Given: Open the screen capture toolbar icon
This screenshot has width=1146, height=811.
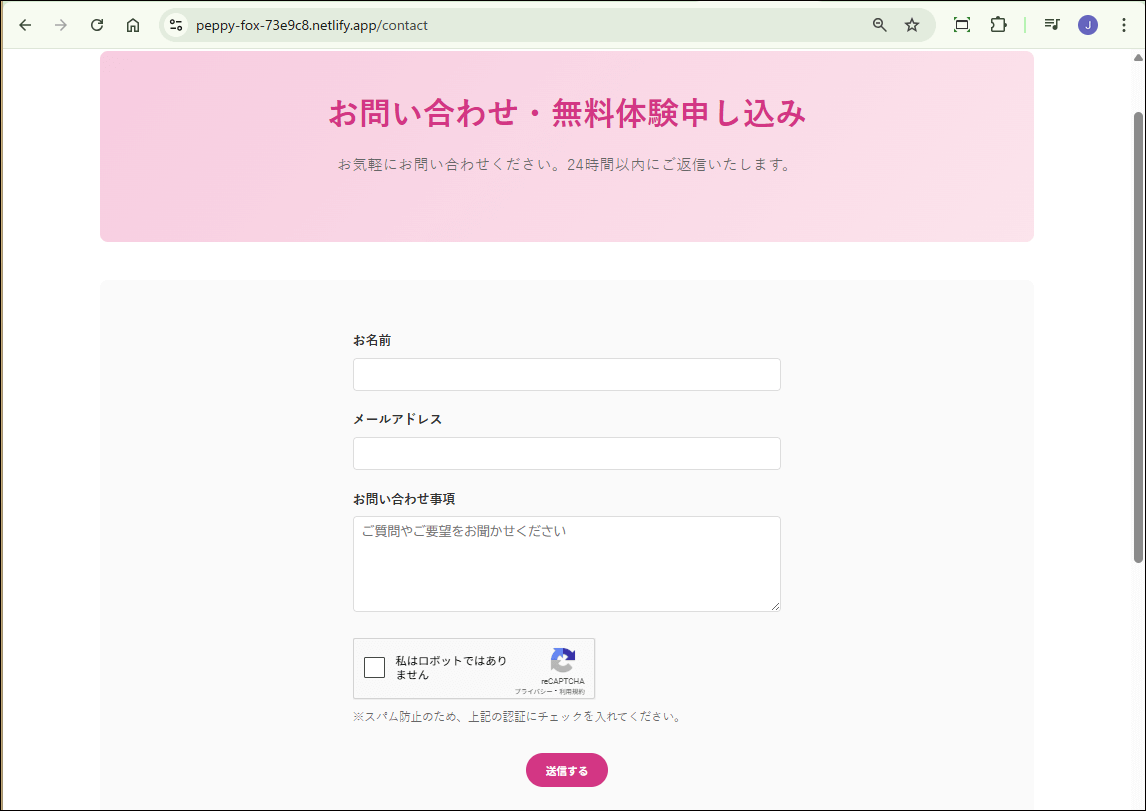Looking at the screenshot, I should coord(961,25).
